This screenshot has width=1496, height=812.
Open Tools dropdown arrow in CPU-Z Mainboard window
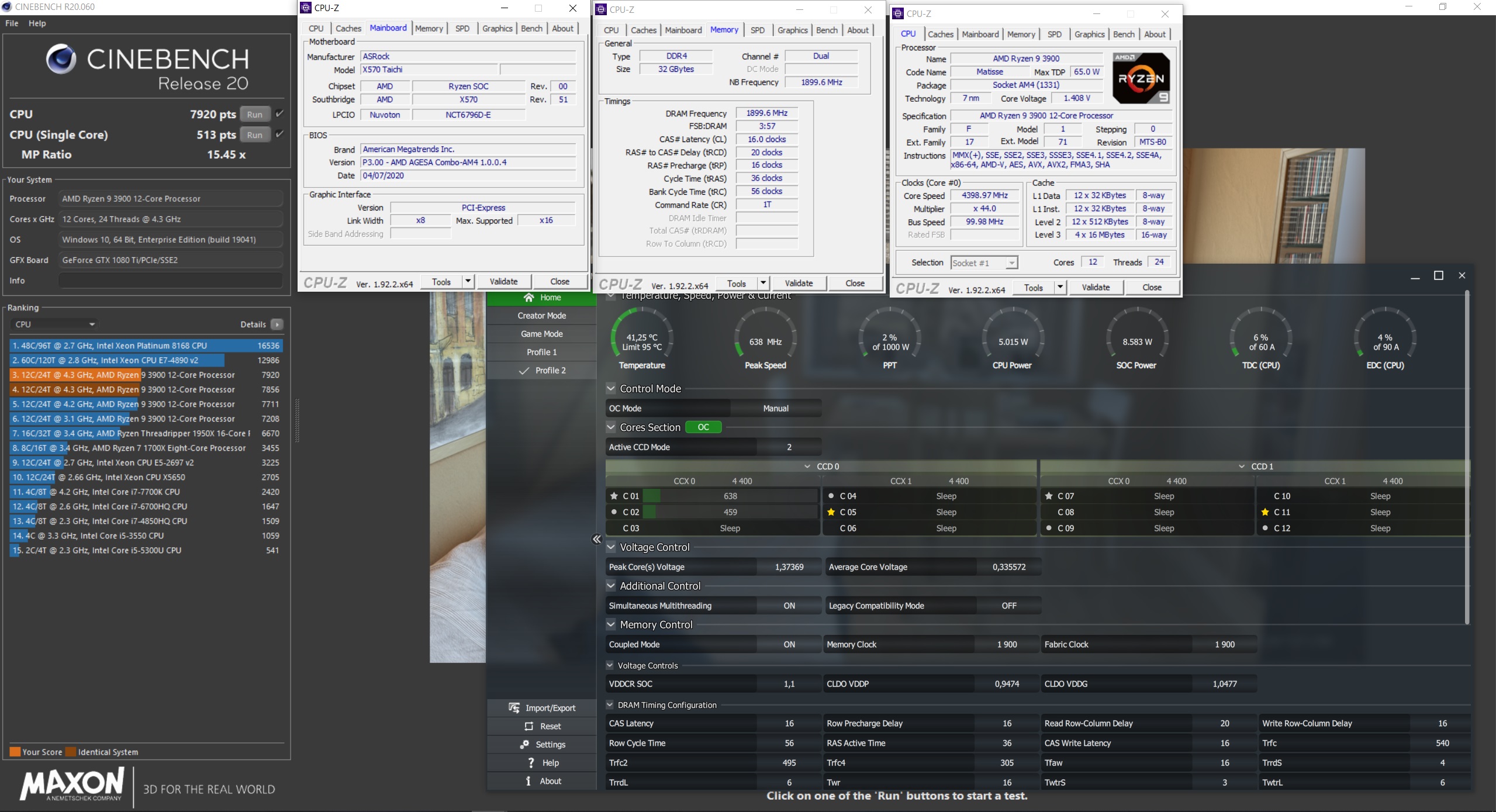pos(468,282)
